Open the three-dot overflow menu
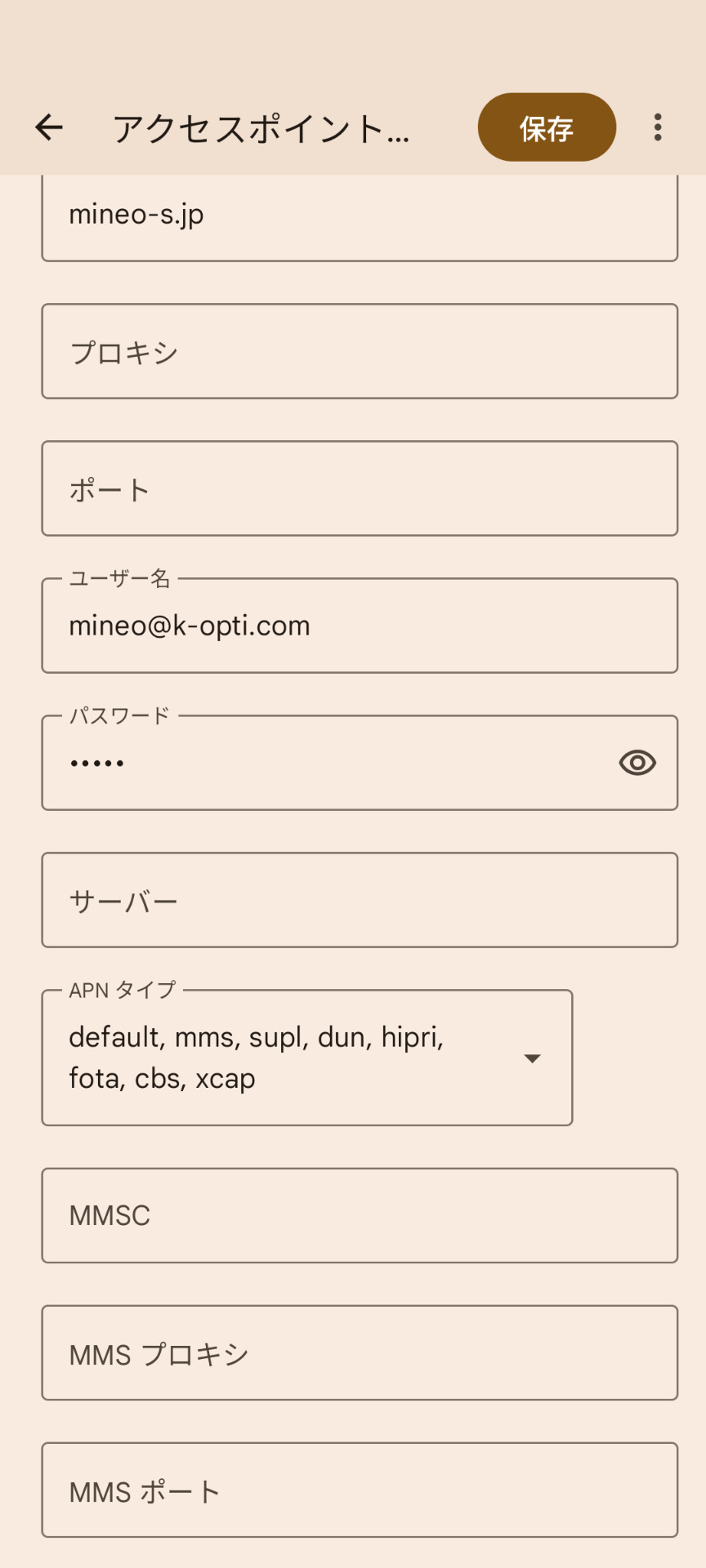The image size is (706, 1568). [x=658, y=127]
